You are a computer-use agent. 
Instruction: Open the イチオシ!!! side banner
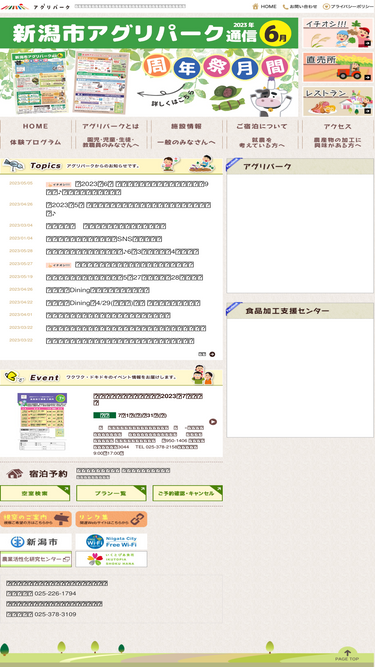tap(338, 33)
